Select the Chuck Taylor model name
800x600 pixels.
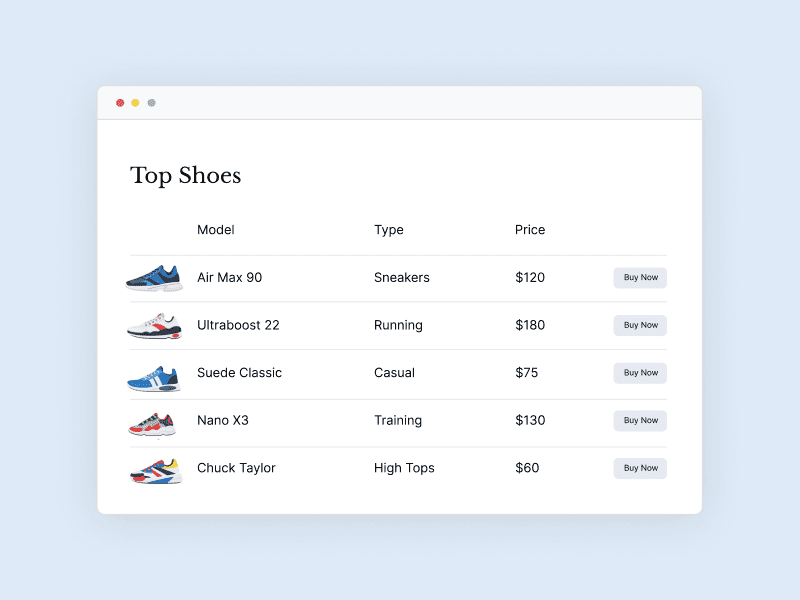[236, 468]
